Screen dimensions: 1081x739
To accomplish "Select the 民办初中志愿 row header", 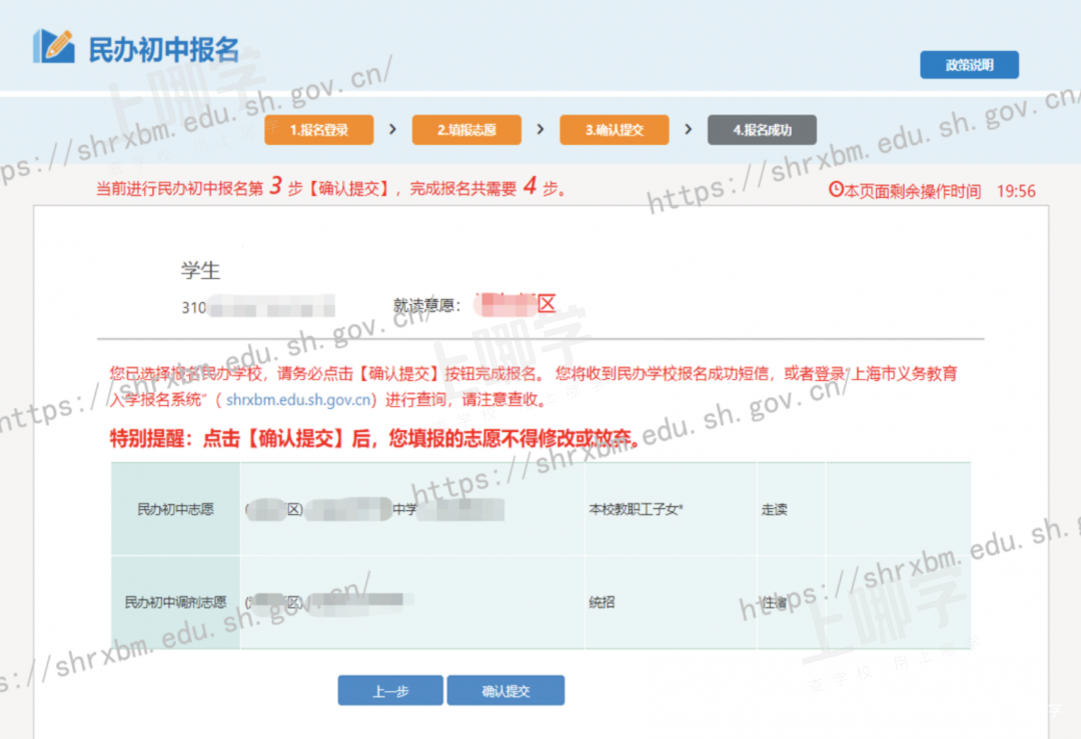I will click(x=175, y=509).
